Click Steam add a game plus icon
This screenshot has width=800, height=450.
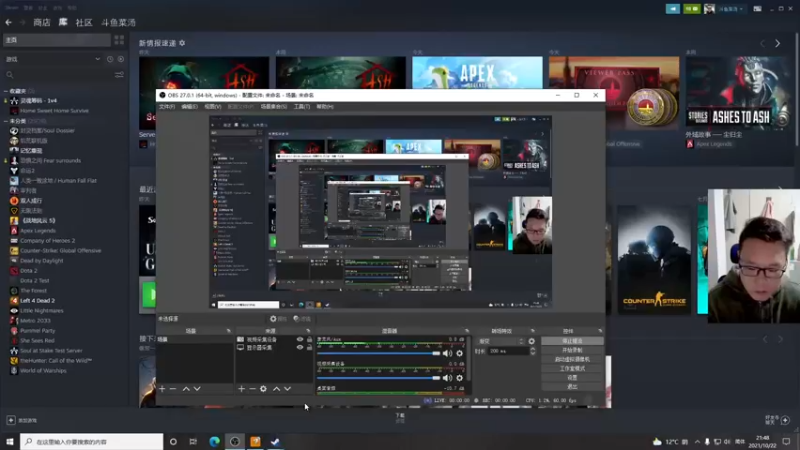[x=11, y=420]
